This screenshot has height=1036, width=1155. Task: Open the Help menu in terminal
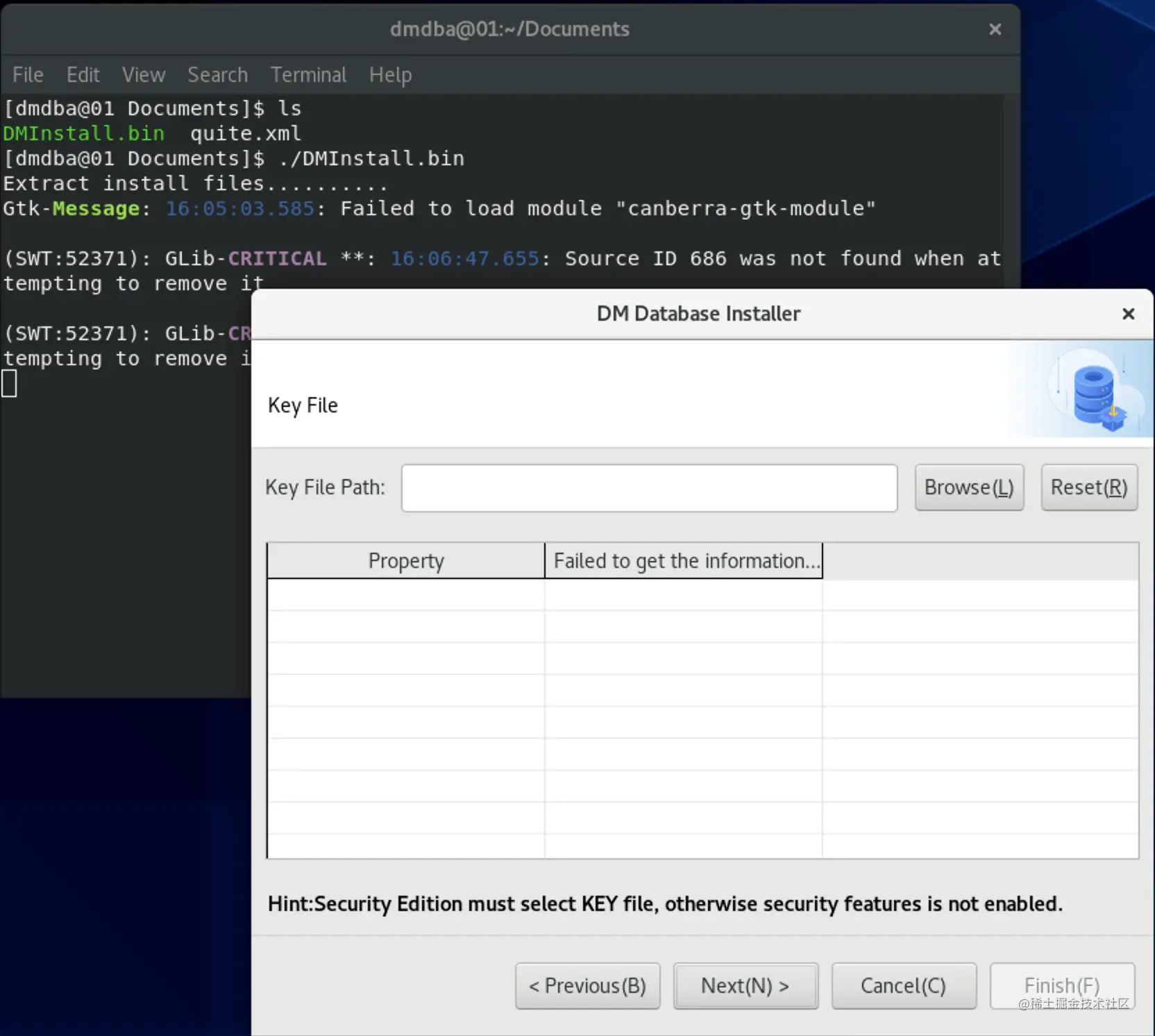[x=390, y=75]
